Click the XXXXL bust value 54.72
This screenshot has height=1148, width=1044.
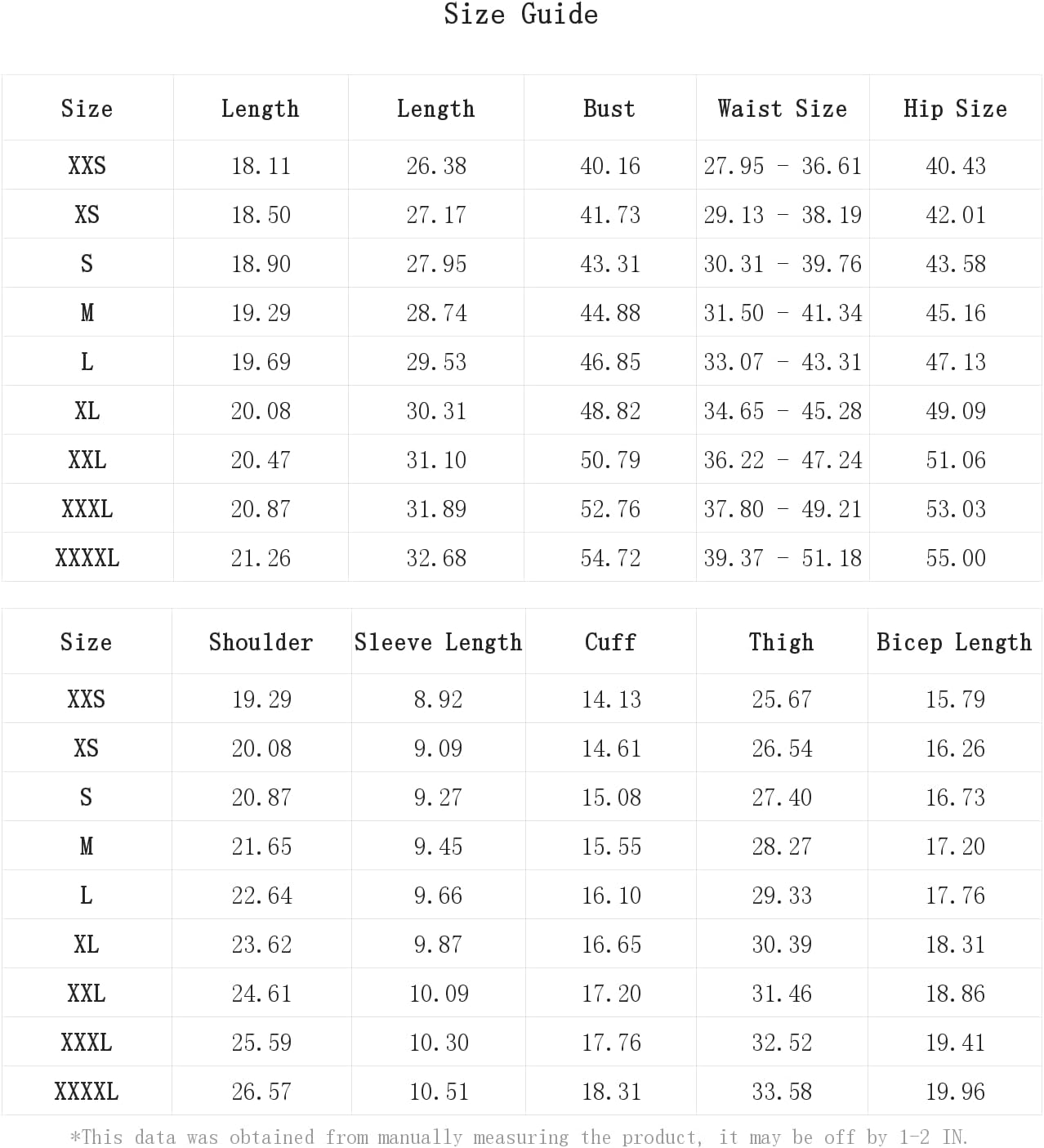(610, 558)
